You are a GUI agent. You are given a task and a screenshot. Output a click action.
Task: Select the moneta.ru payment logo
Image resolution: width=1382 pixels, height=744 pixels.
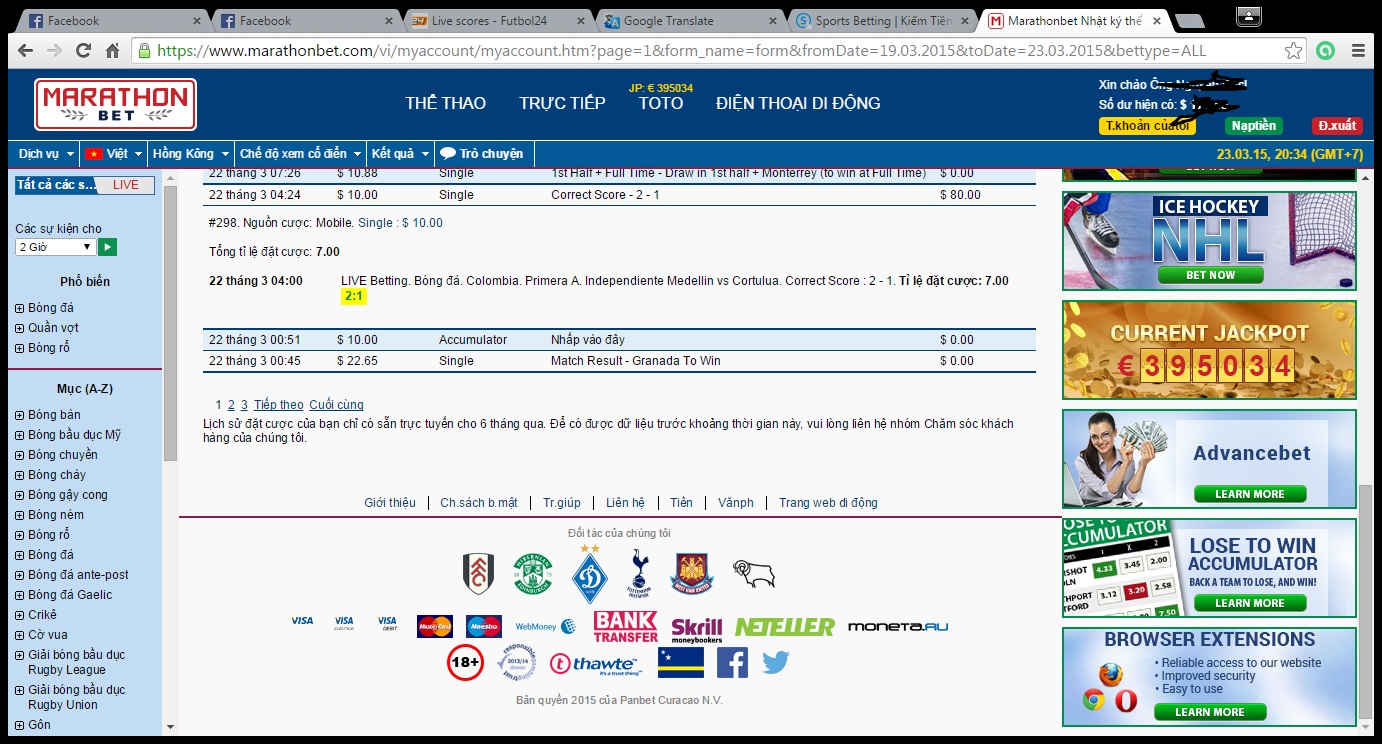tap(898, 627)
